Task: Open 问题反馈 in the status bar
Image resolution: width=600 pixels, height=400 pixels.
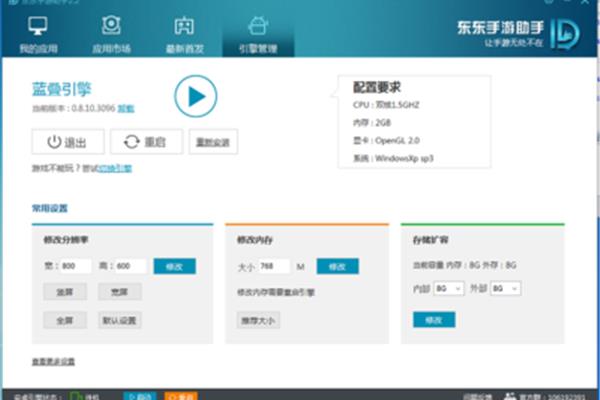Action: tap(477, 397)
